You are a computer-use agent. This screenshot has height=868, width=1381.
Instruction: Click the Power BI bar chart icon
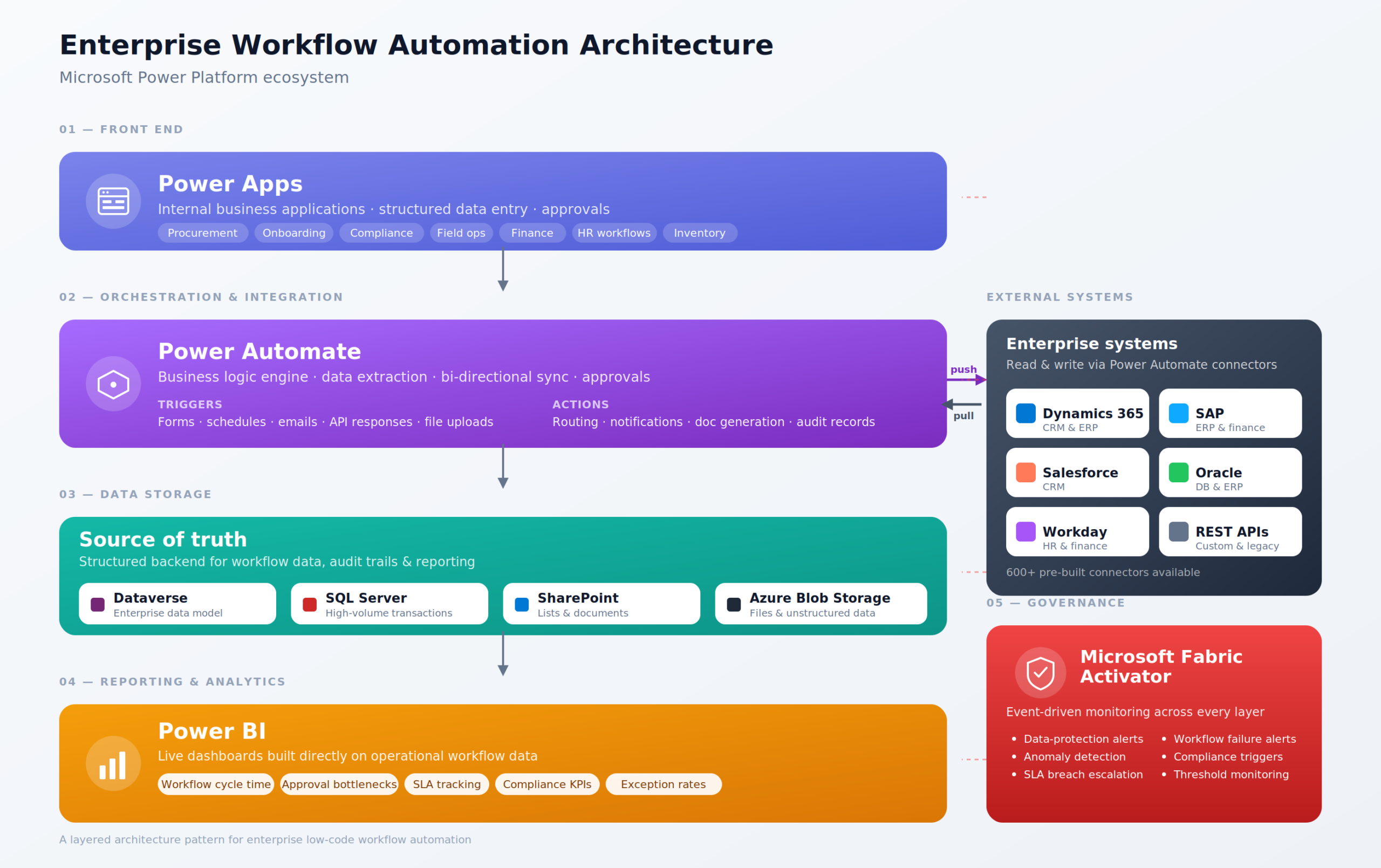coord(113,764)
